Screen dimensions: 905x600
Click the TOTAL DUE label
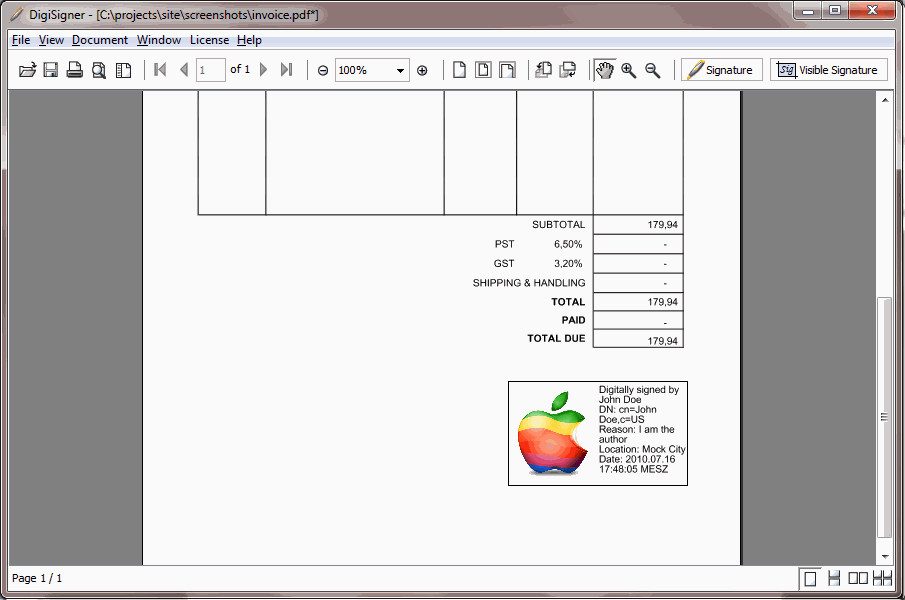click(x=556, y=339)
